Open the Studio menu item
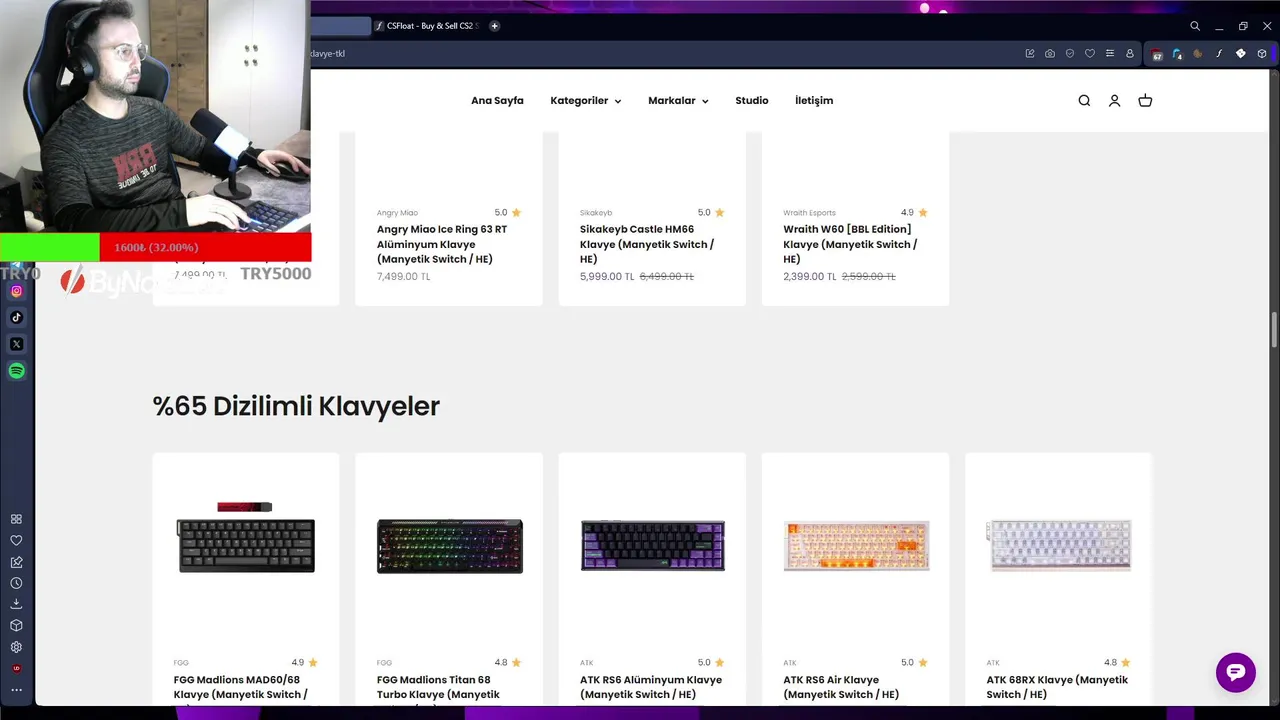The image size is (1280, 720). tap(752, 101)
